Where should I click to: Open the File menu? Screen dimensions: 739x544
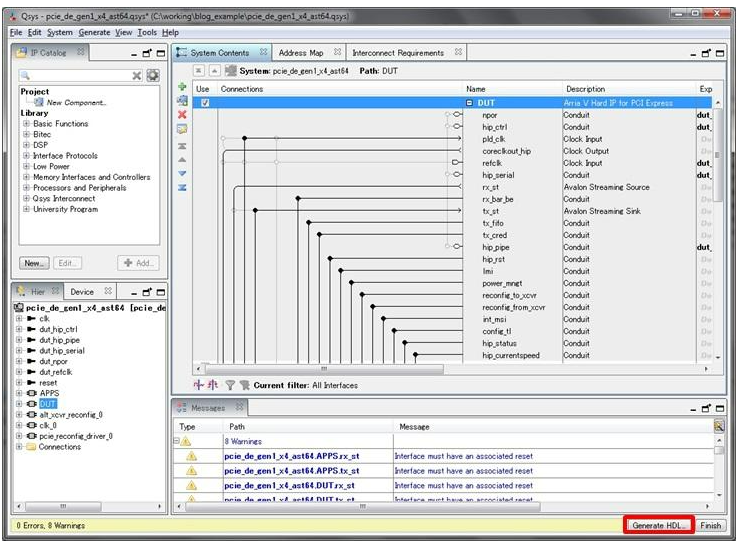pos(16,33)
